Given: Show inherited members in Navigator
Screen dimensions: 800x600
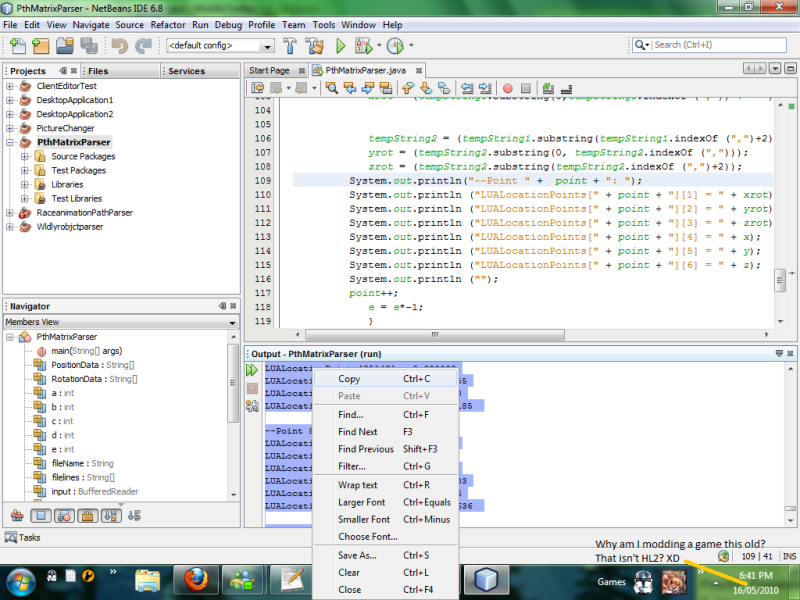Looking at the screenshot, I should tap(17, 516).
